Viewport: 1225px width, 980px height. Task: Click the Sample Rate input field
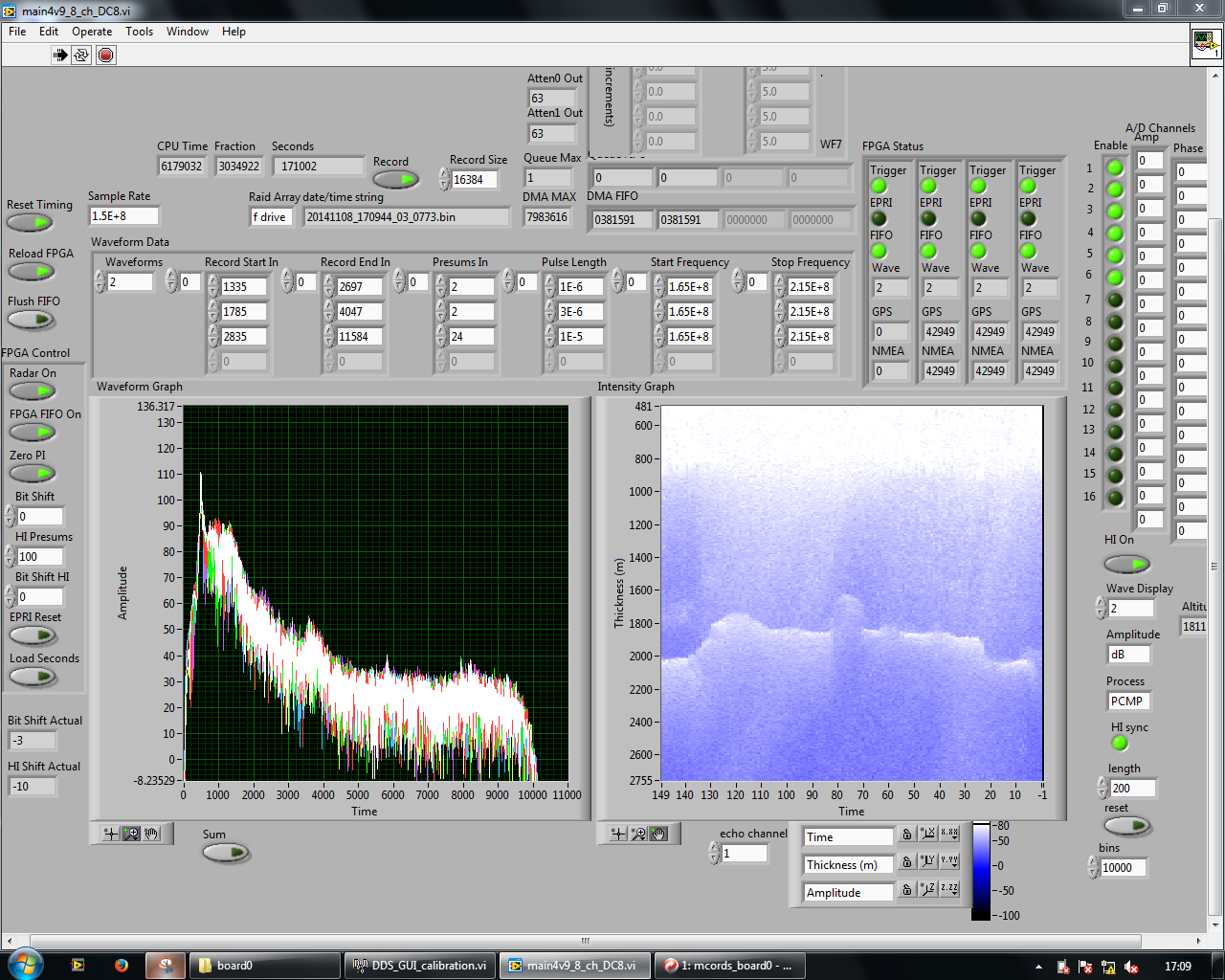[123, 216]
